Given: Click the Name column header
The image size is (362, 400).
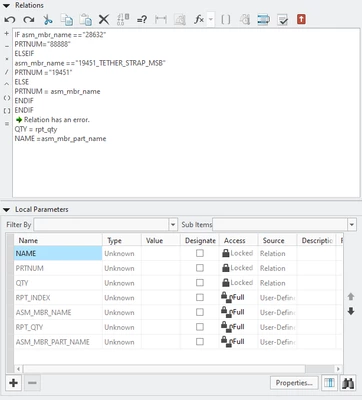Looking at the screenshot, I should (58, 240).
